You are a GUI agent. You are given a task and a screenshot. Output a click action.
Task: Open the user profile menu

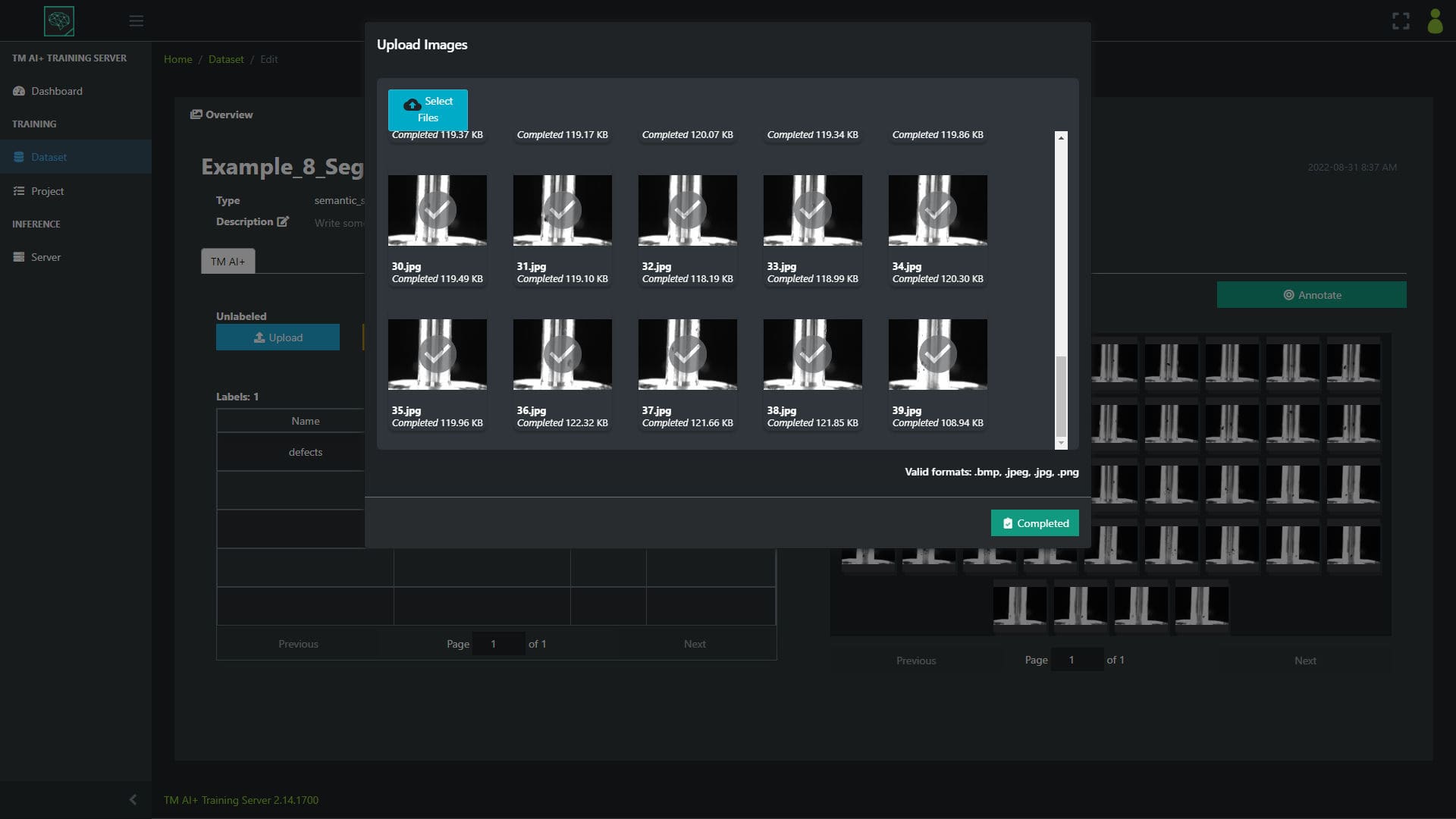pyautogui.click(x=1436, y=21)
